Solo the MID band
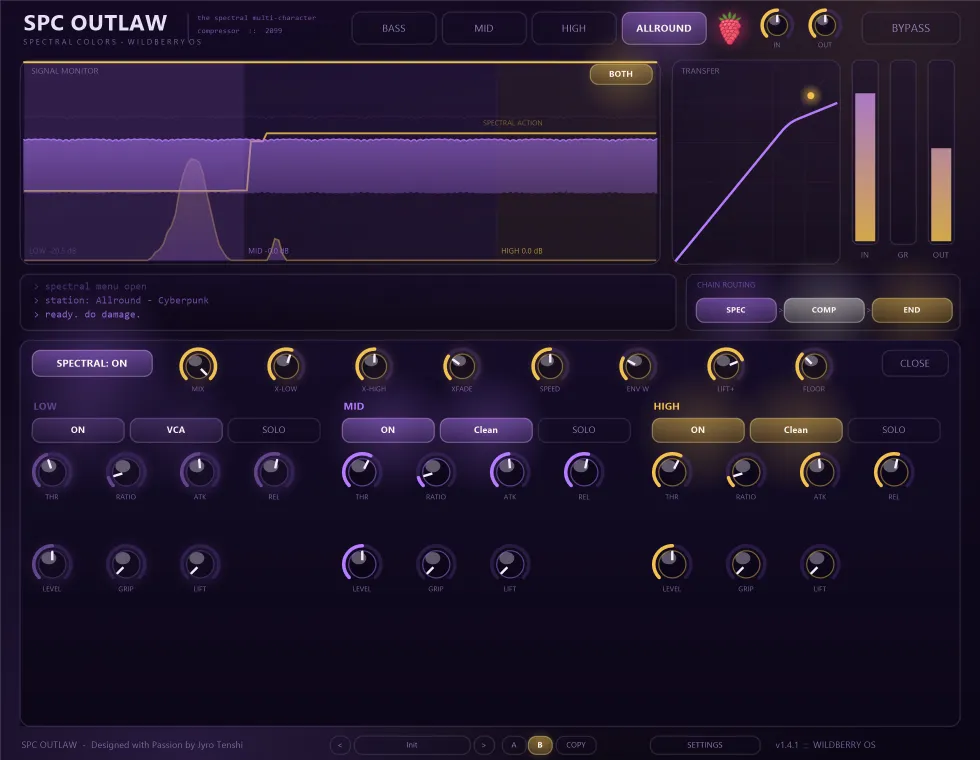This screenshot has height=760, width=980. click(x=584, y=430)
